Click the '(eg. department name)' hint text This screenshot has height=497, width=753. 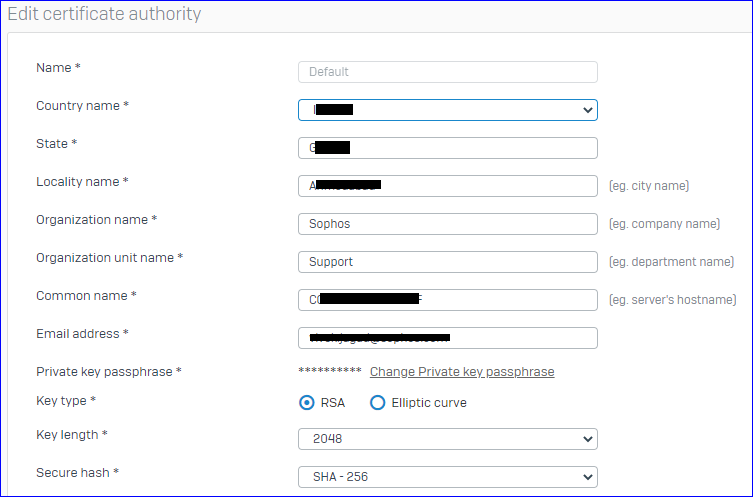(x=671, y=262)
